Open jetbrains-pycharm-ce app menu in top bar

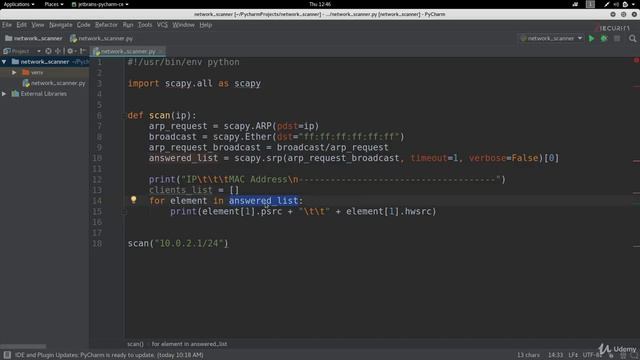[x=100, y=4]
